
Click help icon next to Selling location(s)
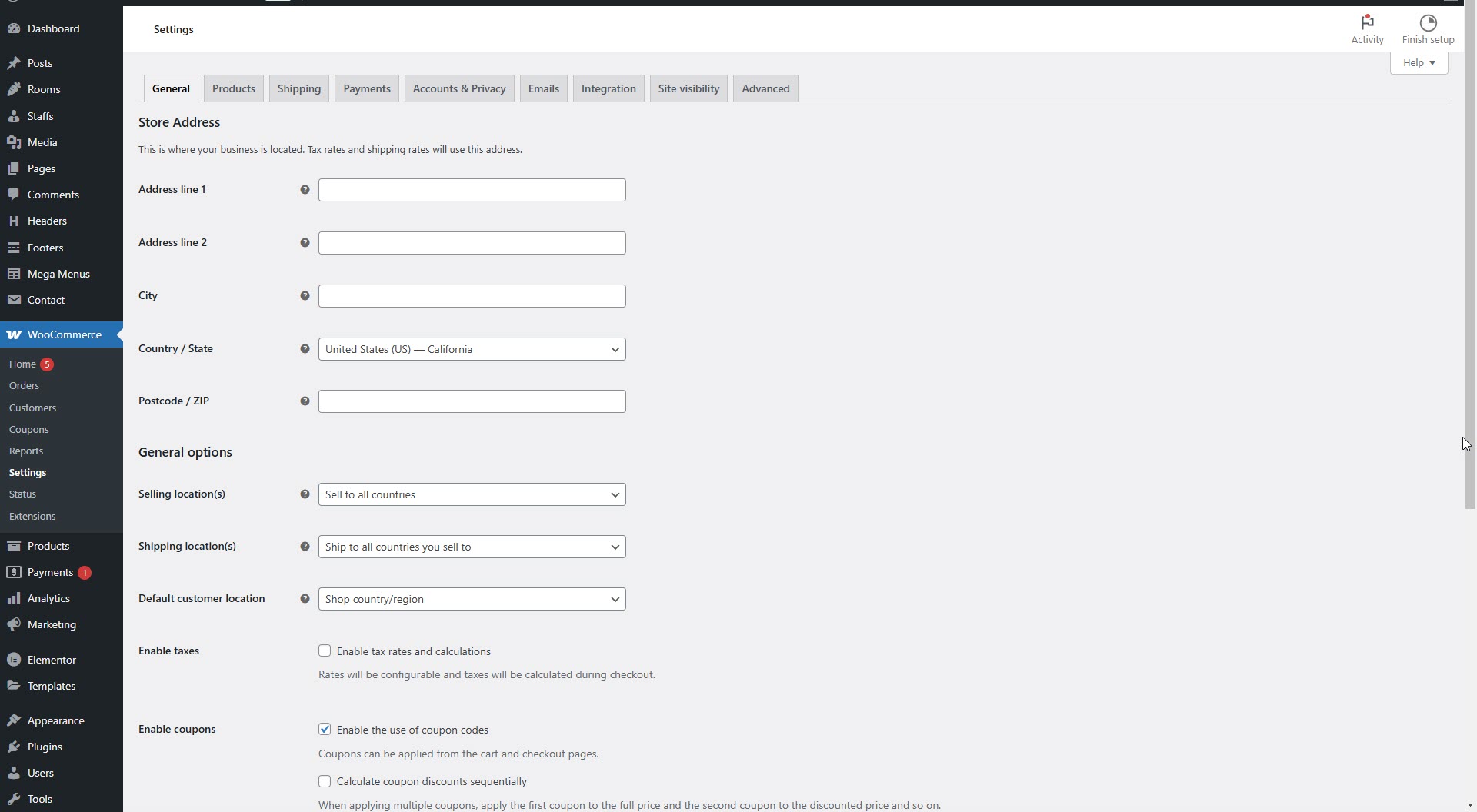(305, 494)
